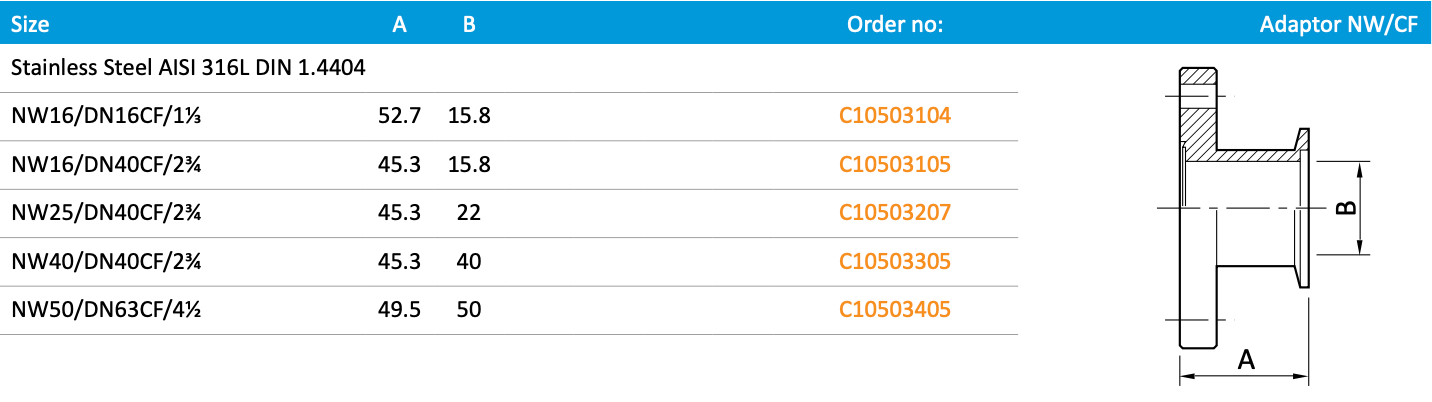This screenshot has height=402, width=1432.
Task: Click the 52.7 value in column A
Action: [x=399, y=116]
